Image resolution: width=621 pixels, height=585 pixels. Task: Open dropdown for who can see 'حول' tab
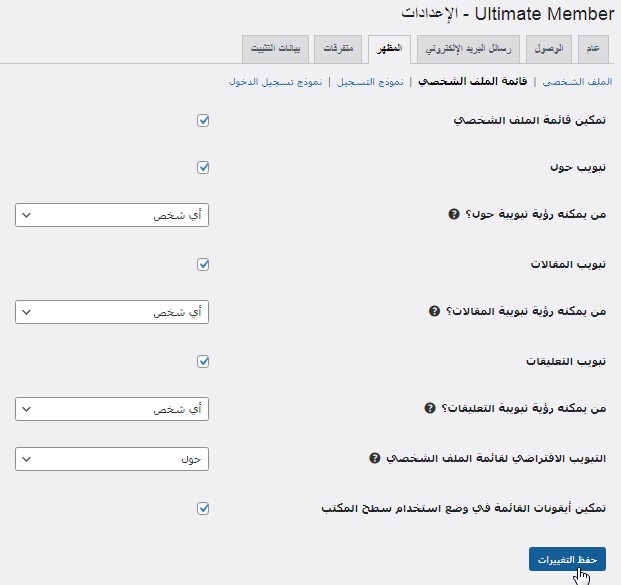[x=112, y=215]
